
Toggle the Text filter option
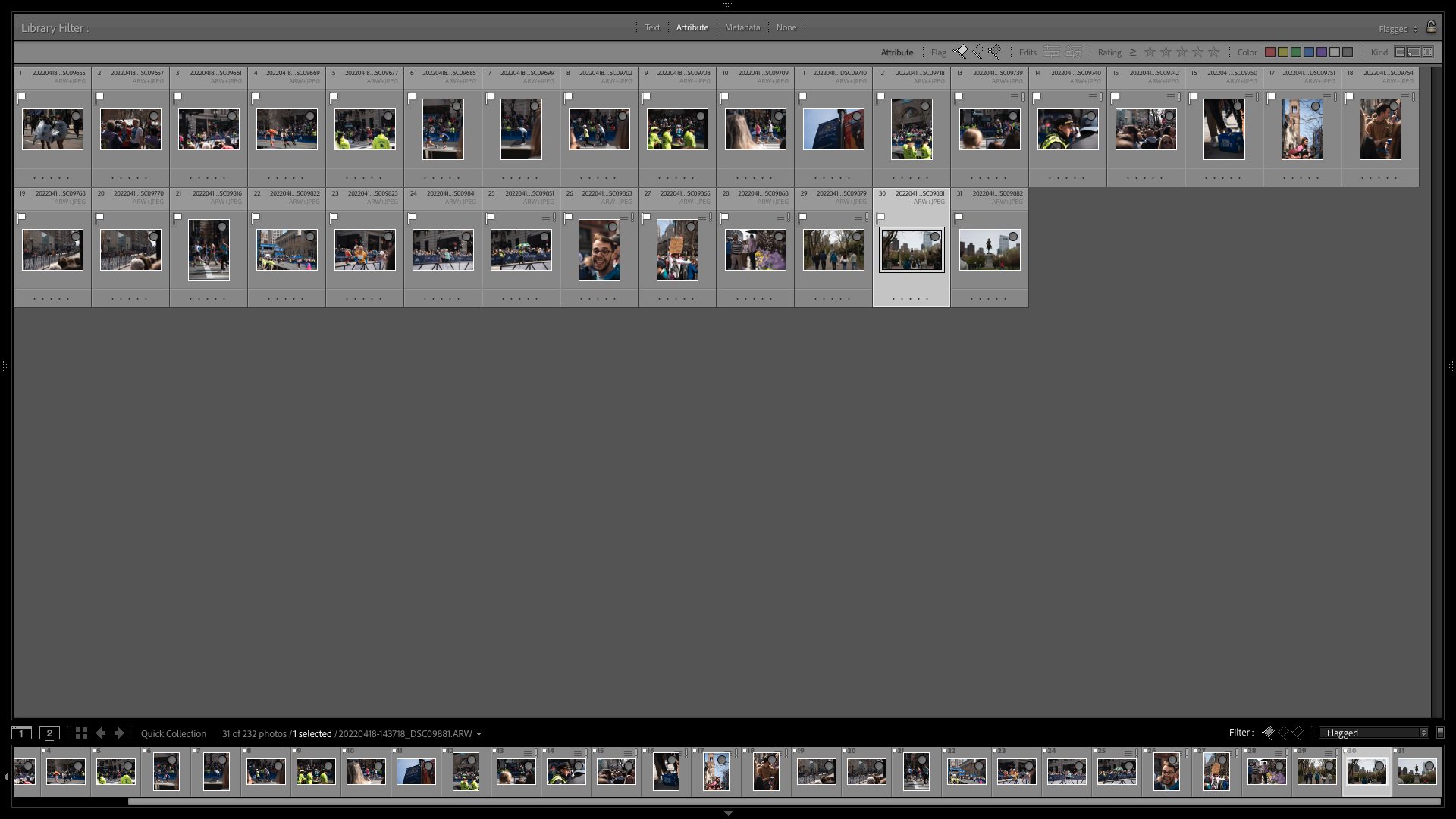click(652, 27)
